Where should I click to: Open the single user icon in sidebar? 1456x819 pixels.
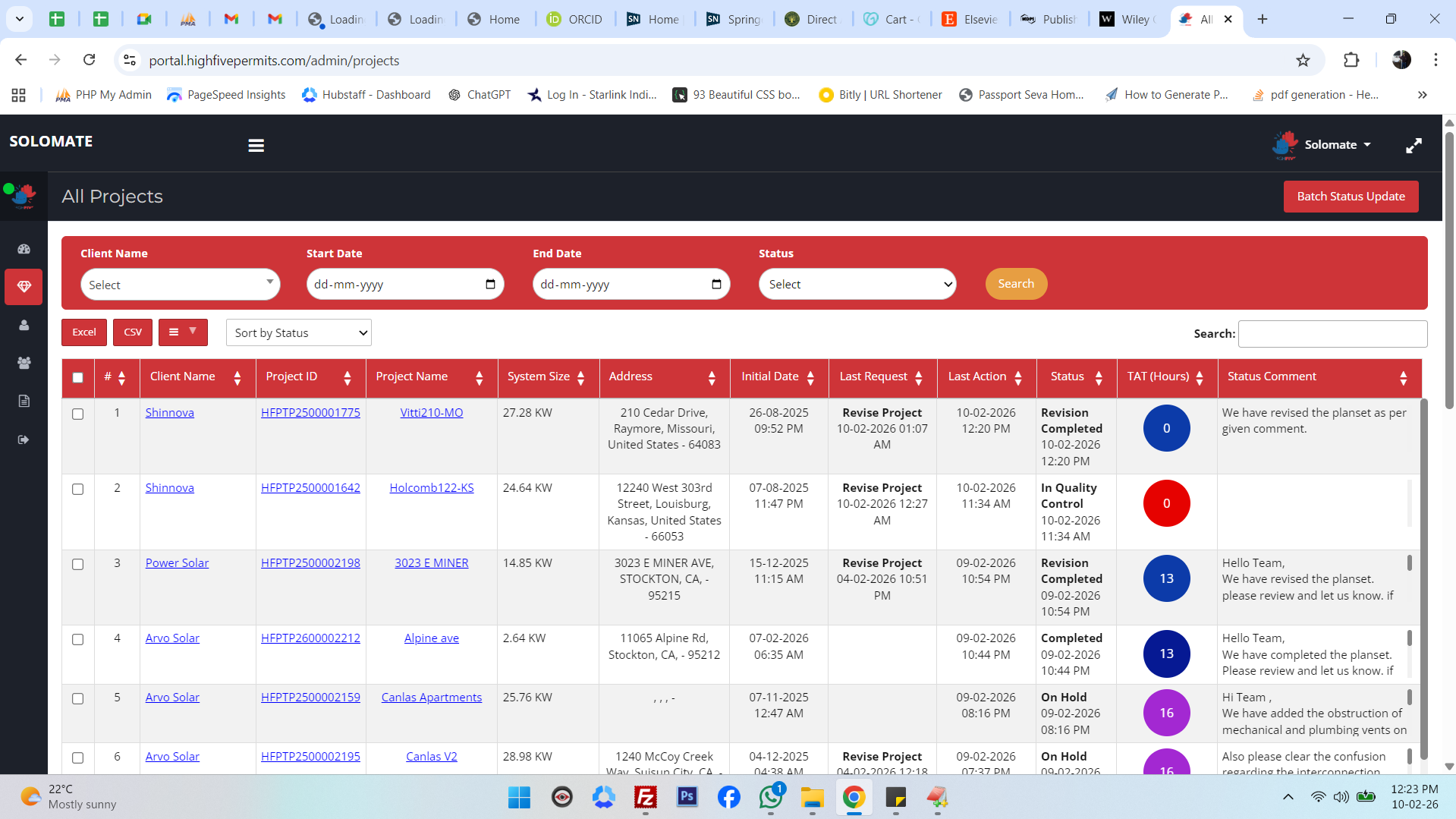[x=24, y=325]
